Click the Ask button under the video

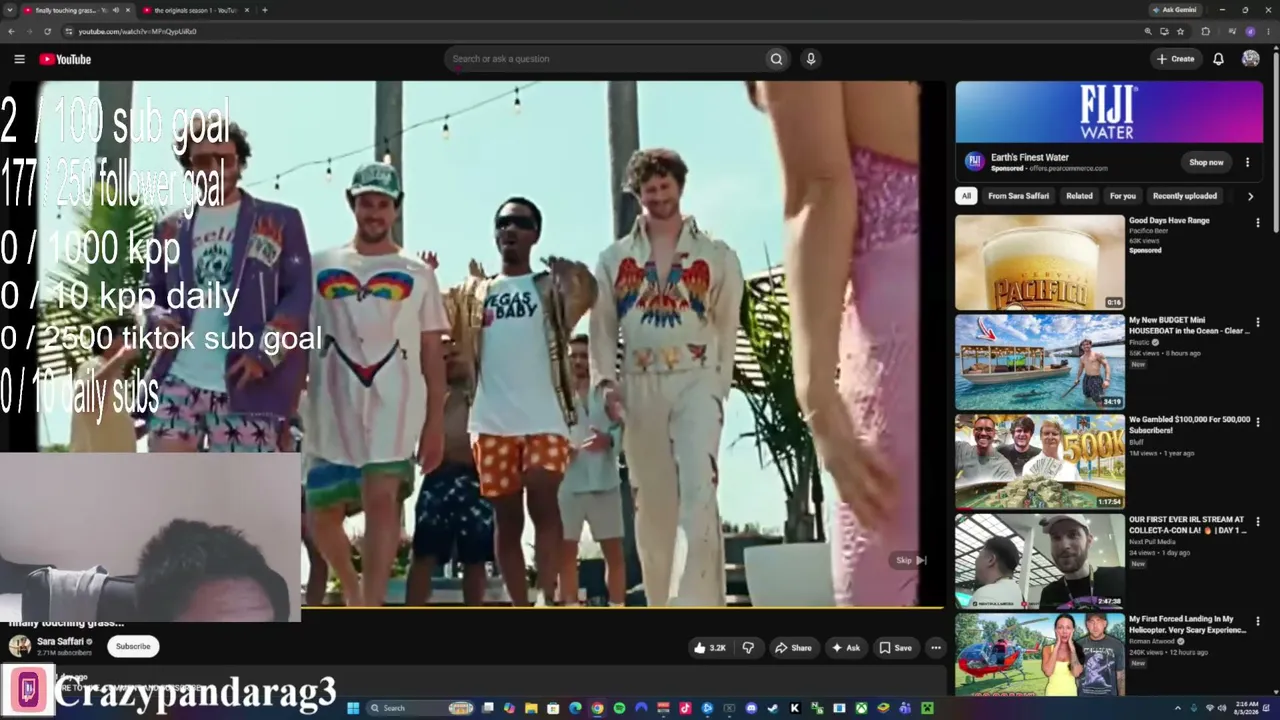point(846,648)
